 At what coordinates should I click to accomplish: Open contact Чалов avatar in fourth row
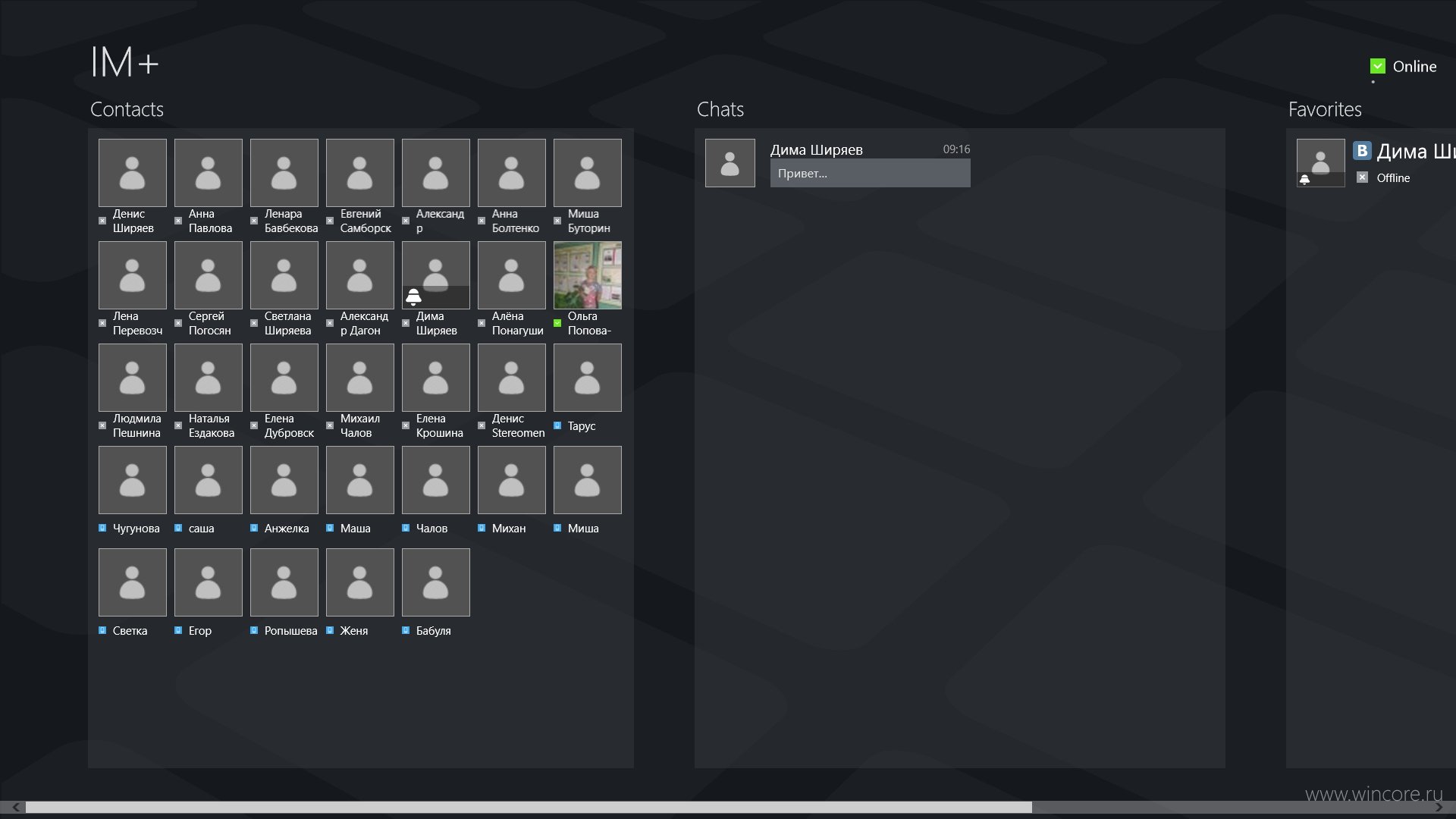pos(435,479)
